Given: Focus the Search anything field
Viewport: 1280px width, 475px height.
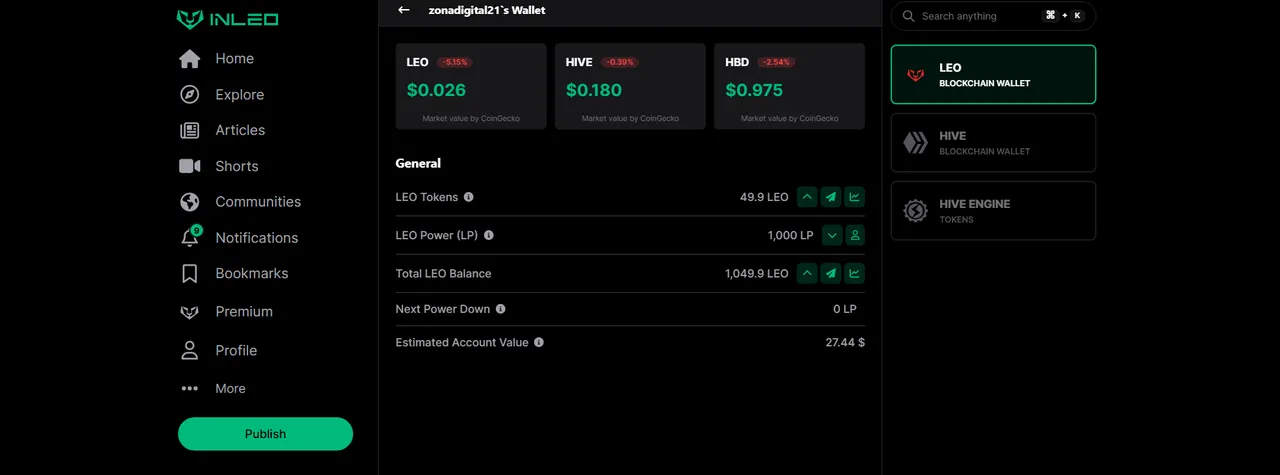Looking at the screenshot, I should click(993, 16).
